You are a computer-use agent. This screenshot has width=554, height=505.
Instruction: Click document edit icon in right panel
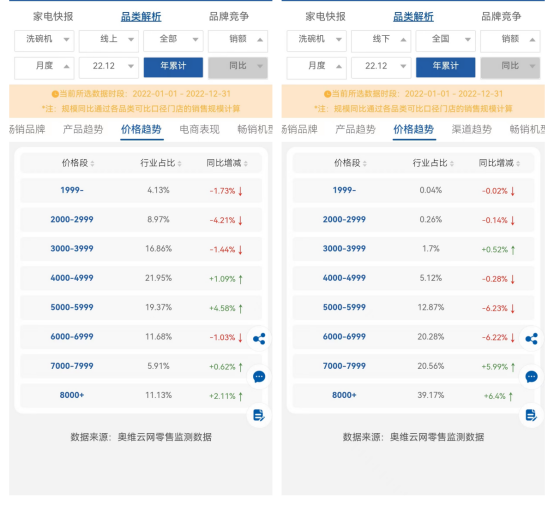coord(531,415)
